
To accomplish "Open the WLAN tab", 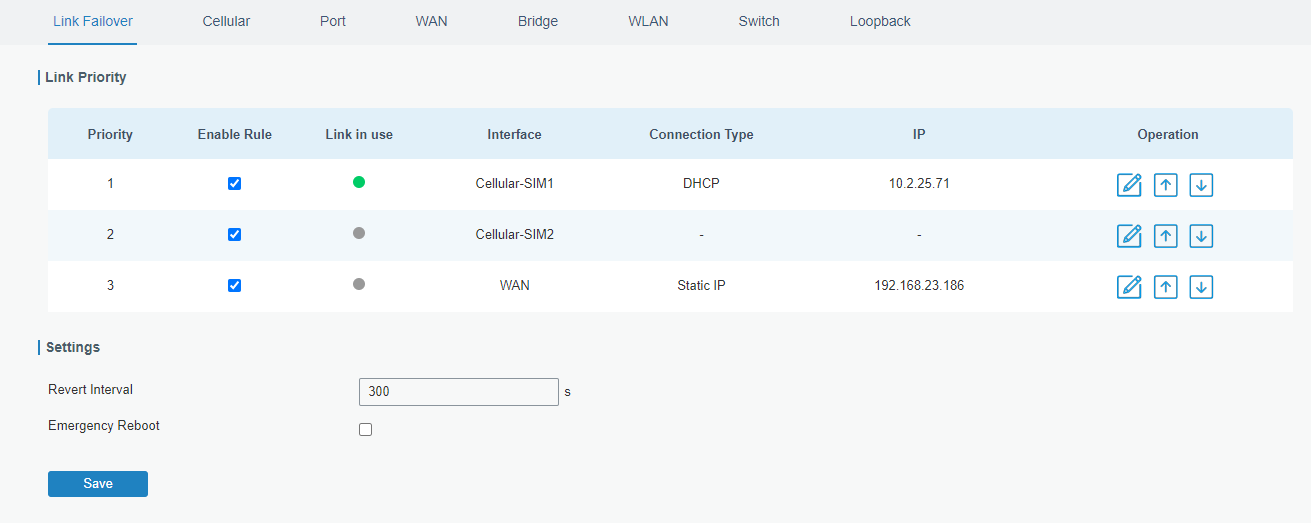I will tap(648, 21).
